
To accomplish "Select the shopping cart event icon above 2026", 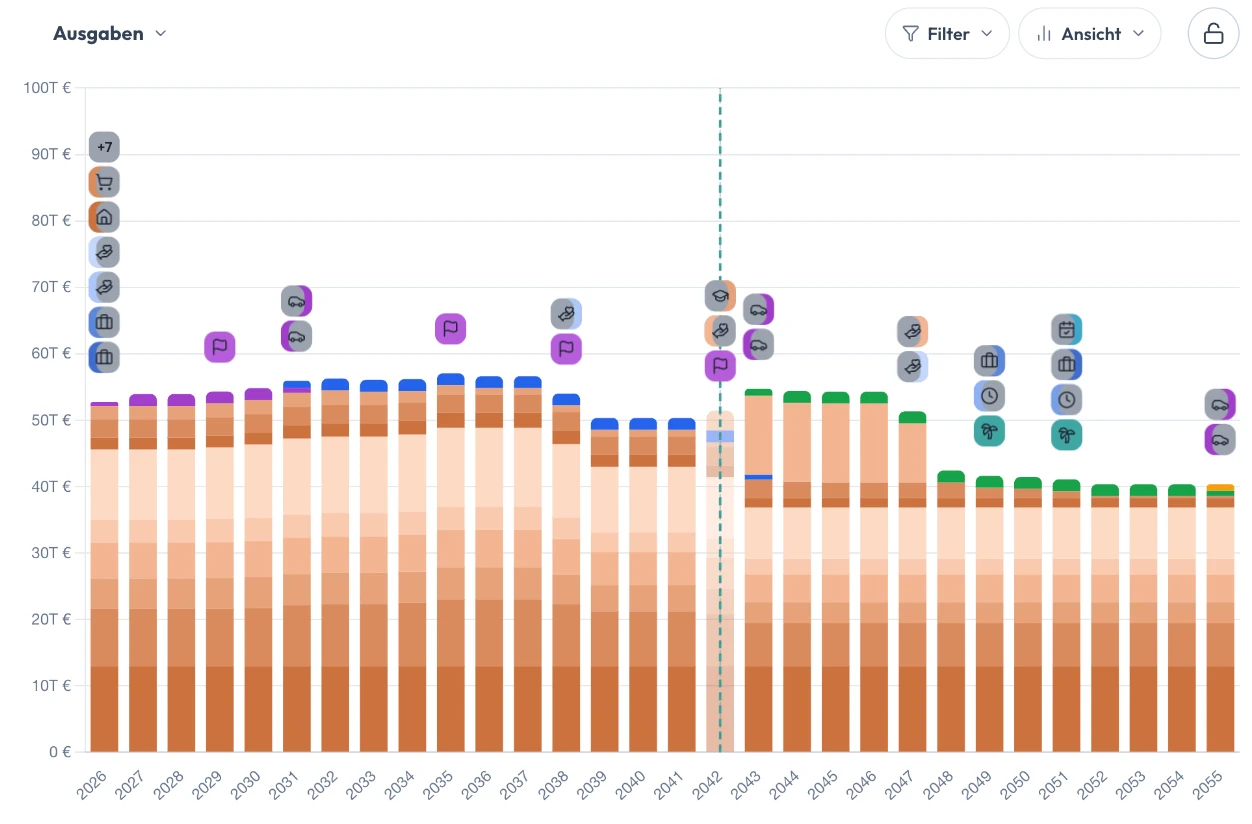I will [104, 182].
